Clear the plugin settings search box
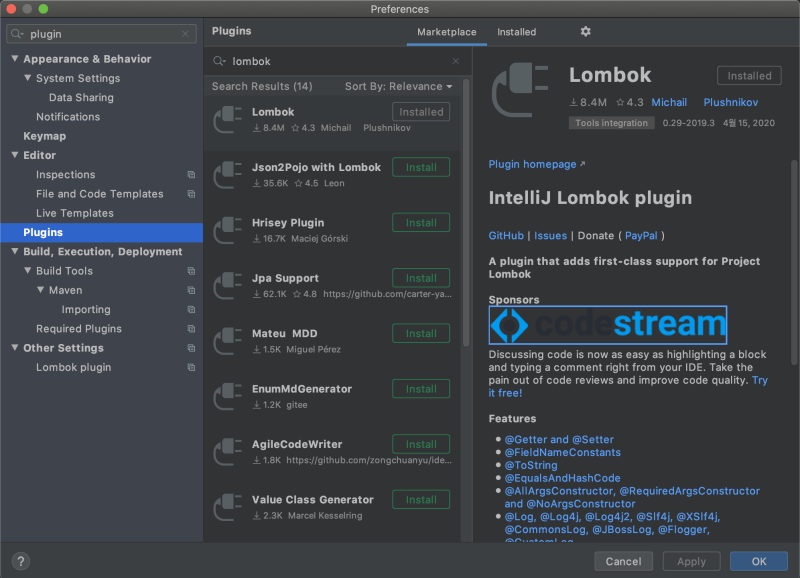This screenshot has height=578, width=800. coord(185,34)
